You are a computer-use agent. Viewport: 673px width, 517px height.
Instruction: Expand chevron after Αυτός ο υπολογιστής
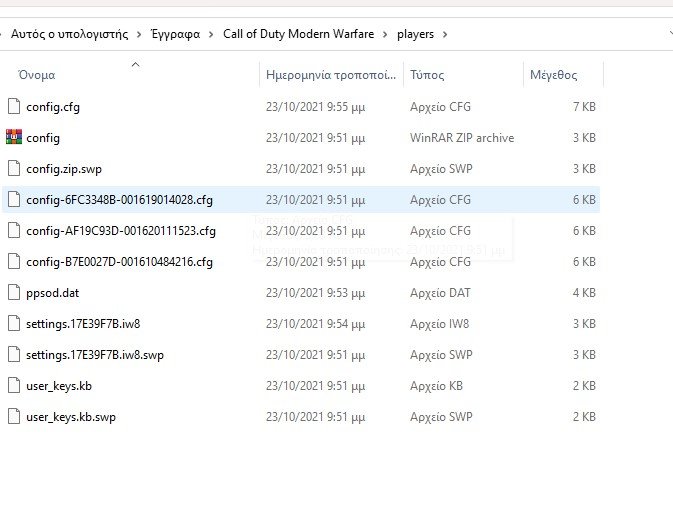click(x=139, y=34)
